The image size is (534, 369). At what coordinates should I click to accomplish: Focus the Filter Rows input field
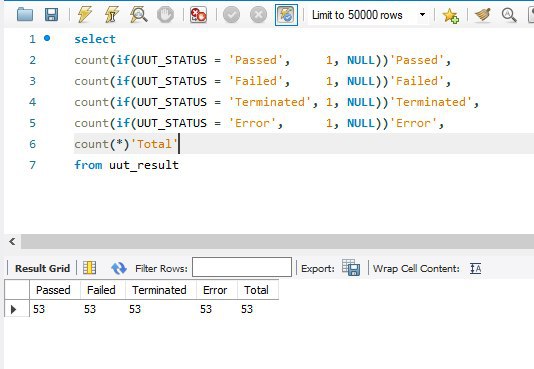coord(242,267)
